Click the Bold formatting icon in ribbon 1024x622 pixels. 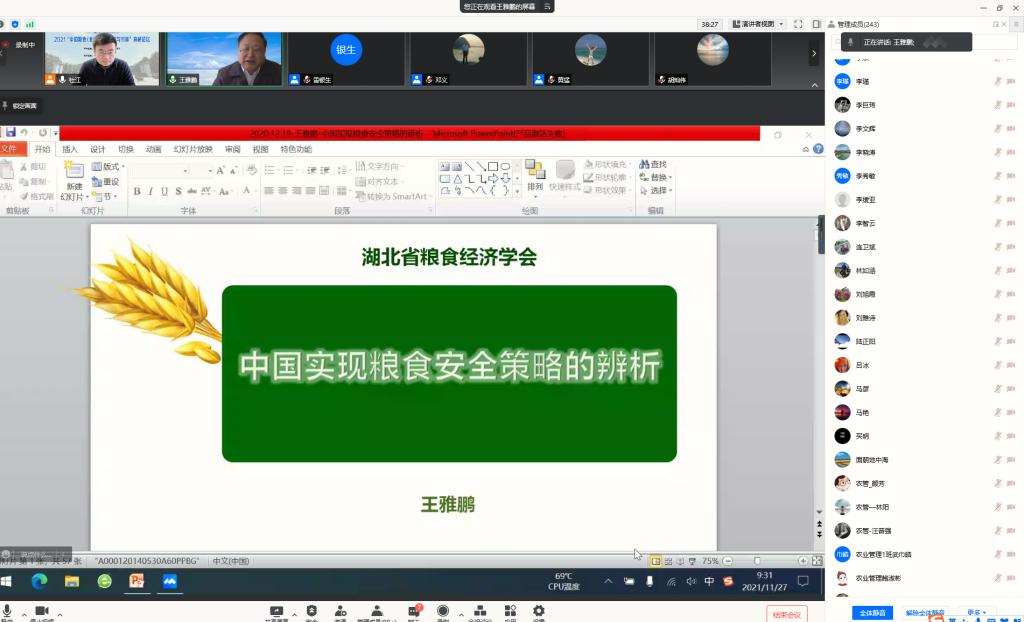coord(137,191)
